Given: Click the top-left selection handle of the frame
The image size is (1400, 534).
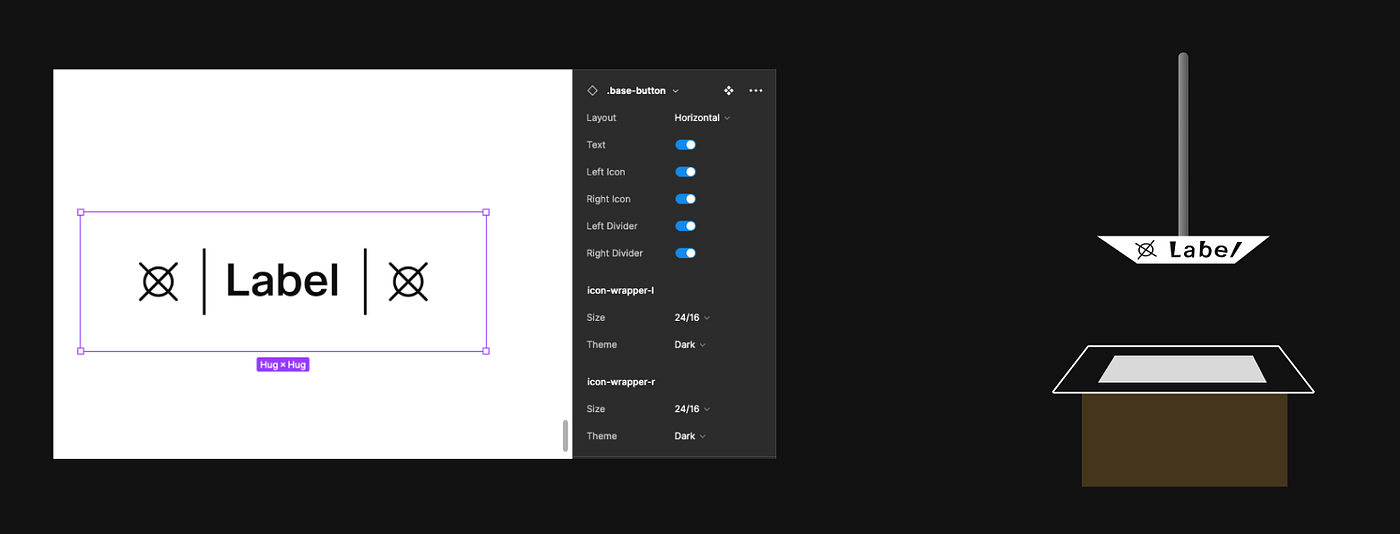Looking at the screenshot, I should point(81,212).
